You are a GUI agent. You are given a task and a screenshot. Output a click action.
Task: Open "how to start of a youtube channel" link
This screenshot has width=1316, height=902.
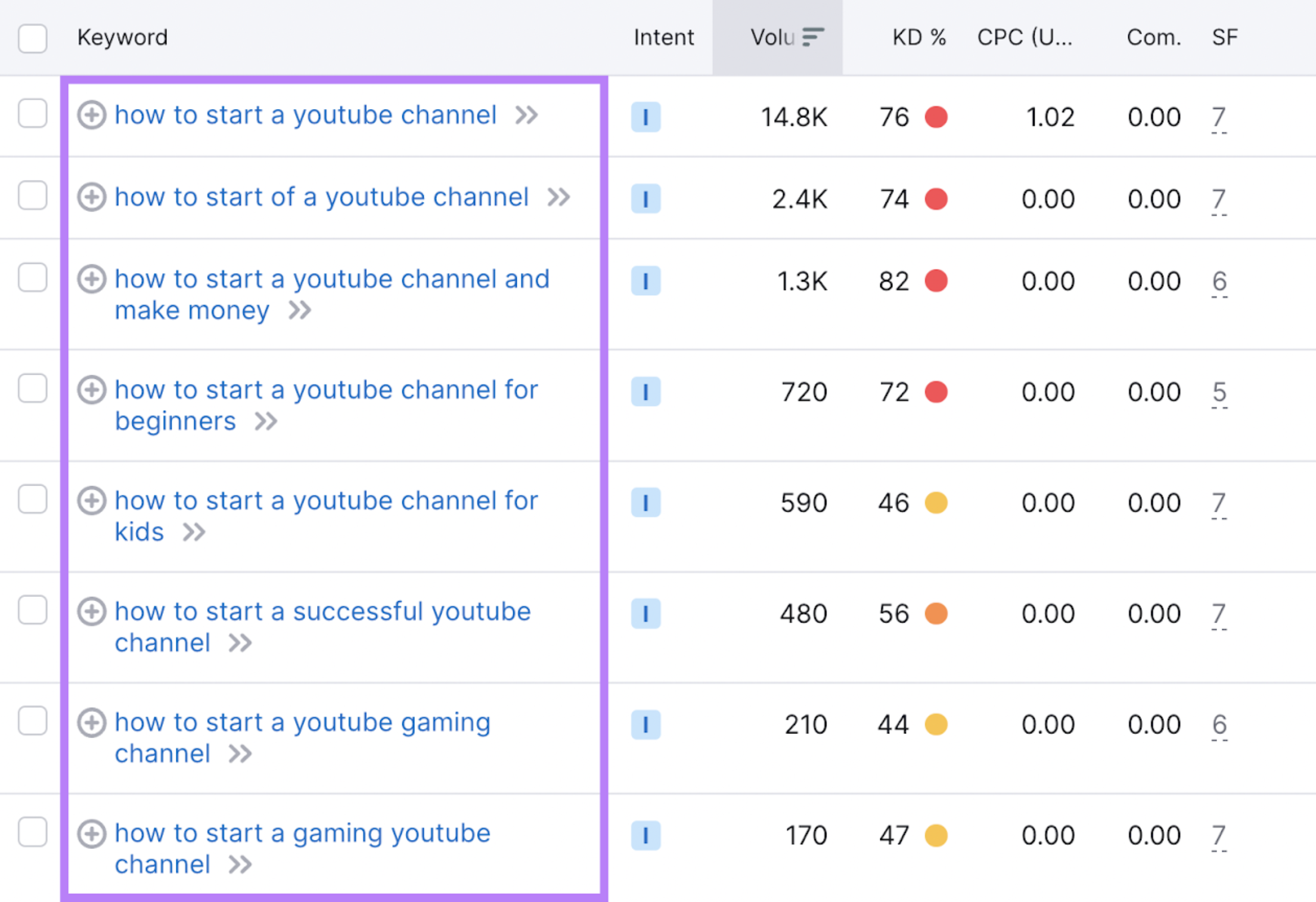[x=321, y=197]
